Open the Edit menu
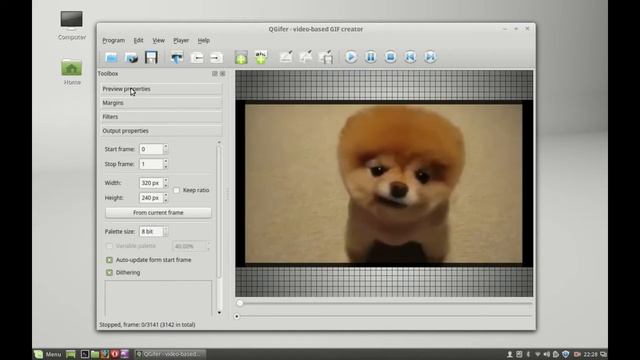Screen dimensions: 640x360 point(138,40)
